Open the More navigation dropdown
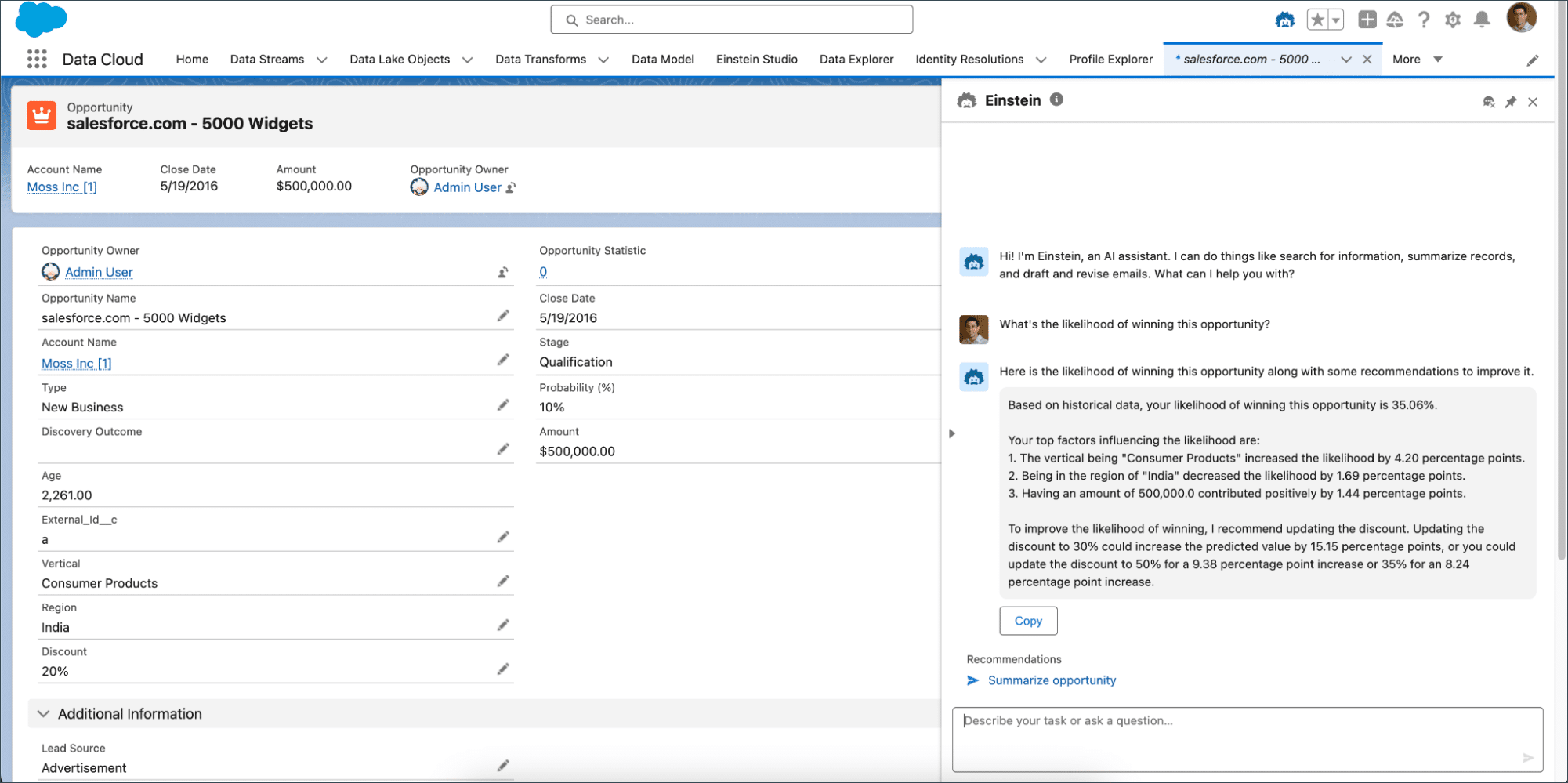Image resolution: width=1568 pixels, height=783 pixels. tap(1418, 60)
